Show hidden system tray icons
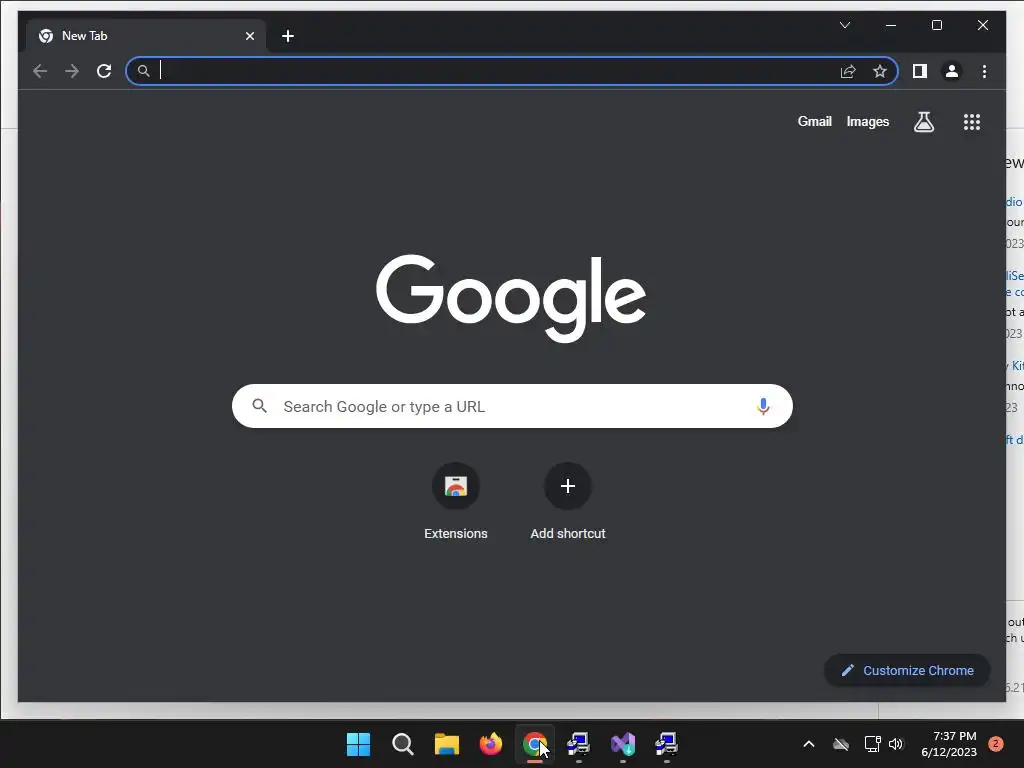The width and height of the screenshot is (1024, 768). (808, 744)
